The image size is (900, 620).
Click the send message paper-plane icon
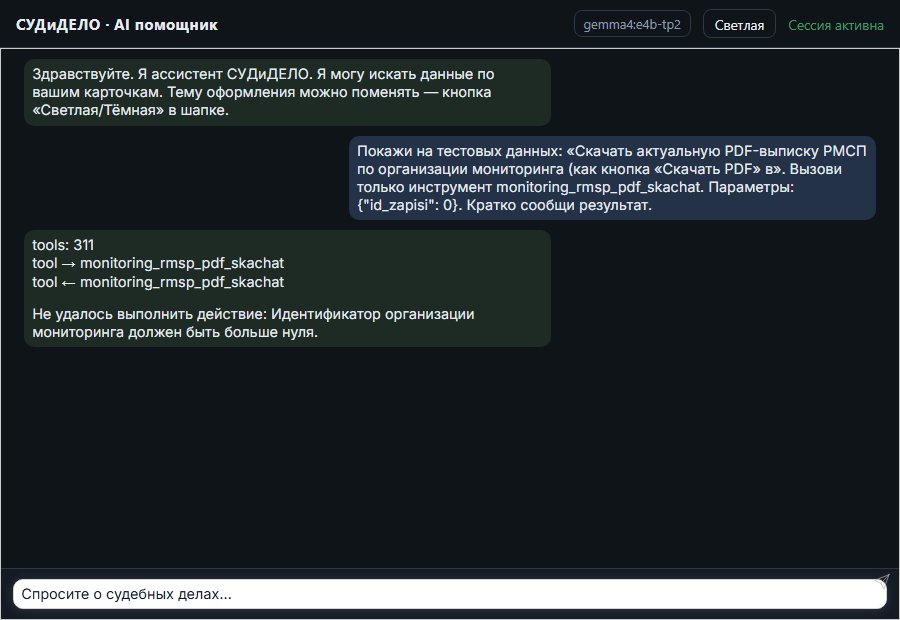[882, 581]
